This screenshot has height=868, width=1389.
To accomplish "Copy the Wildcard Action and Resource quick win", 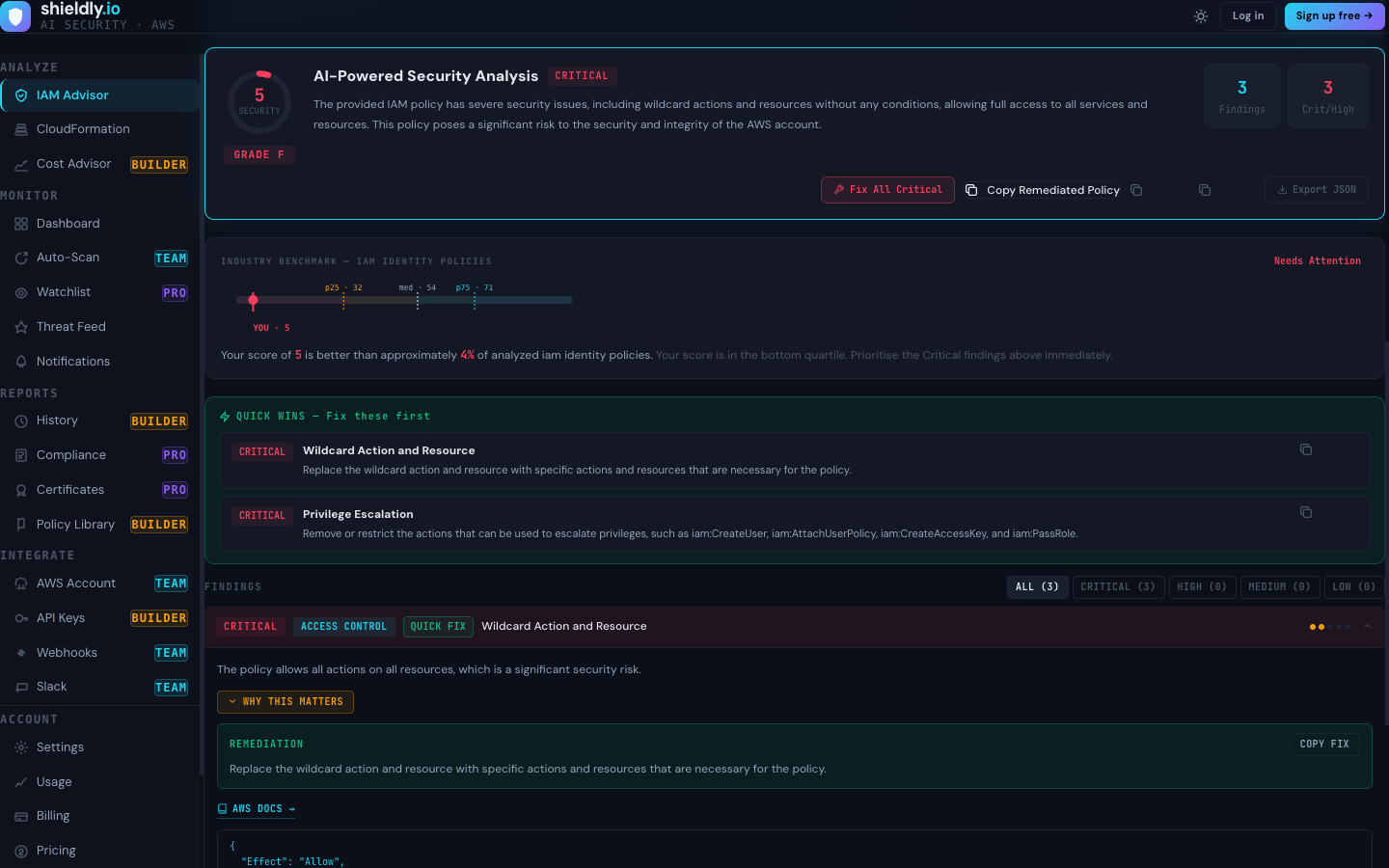I will [1306, 449].
